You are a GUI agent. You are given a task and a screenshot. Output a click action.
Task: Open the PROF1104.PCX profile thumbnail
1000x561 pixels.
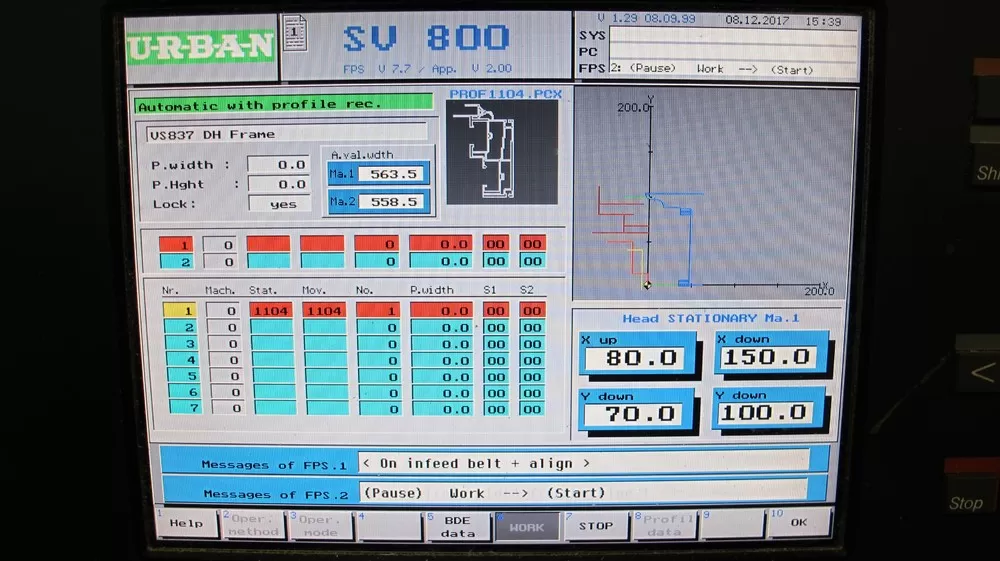point(501,151)
